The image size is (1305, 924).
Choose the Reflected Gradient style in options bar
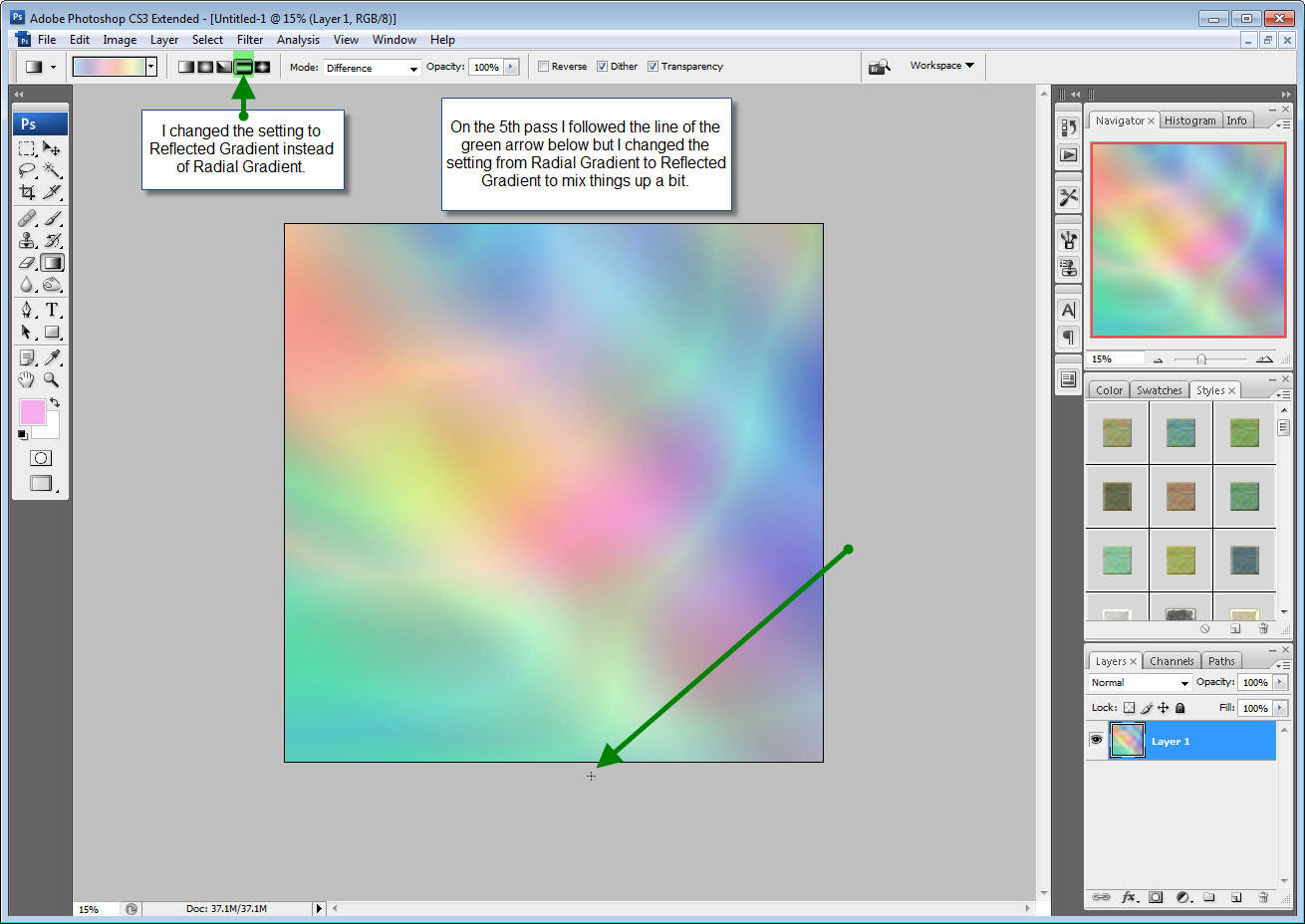(x=244, y=66)
